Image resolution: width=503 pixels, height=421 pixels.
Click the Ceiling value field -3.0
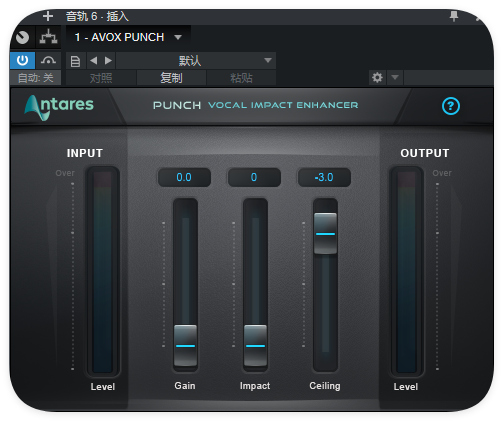point(324,177)
